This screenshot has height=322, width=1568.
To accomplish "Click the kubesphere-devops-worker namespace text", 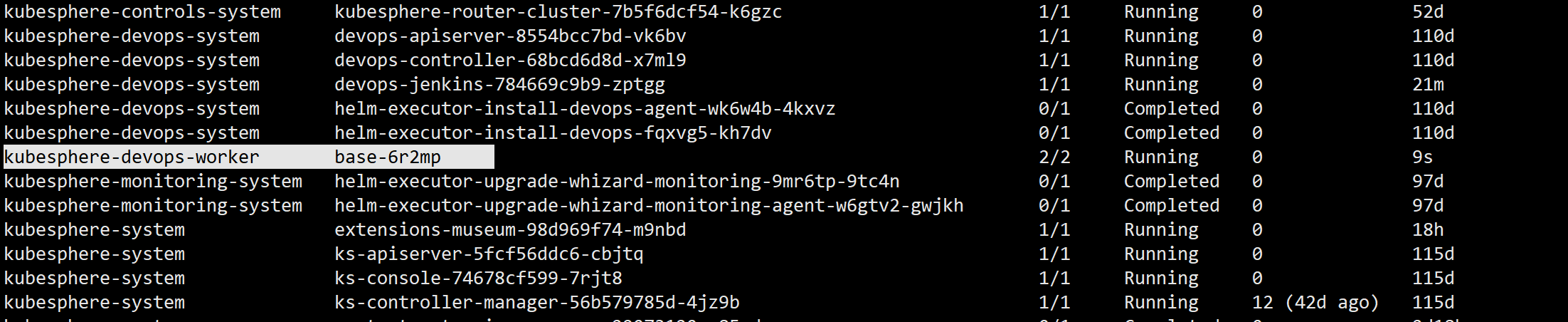I will [132, 157].
